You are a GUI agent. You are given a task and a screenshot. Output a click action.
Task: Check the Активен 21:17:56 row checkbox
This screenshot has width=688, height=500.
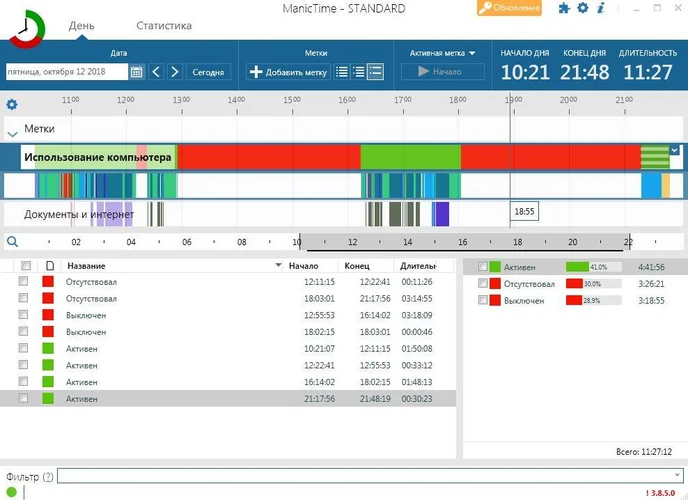tap(23, 398)
